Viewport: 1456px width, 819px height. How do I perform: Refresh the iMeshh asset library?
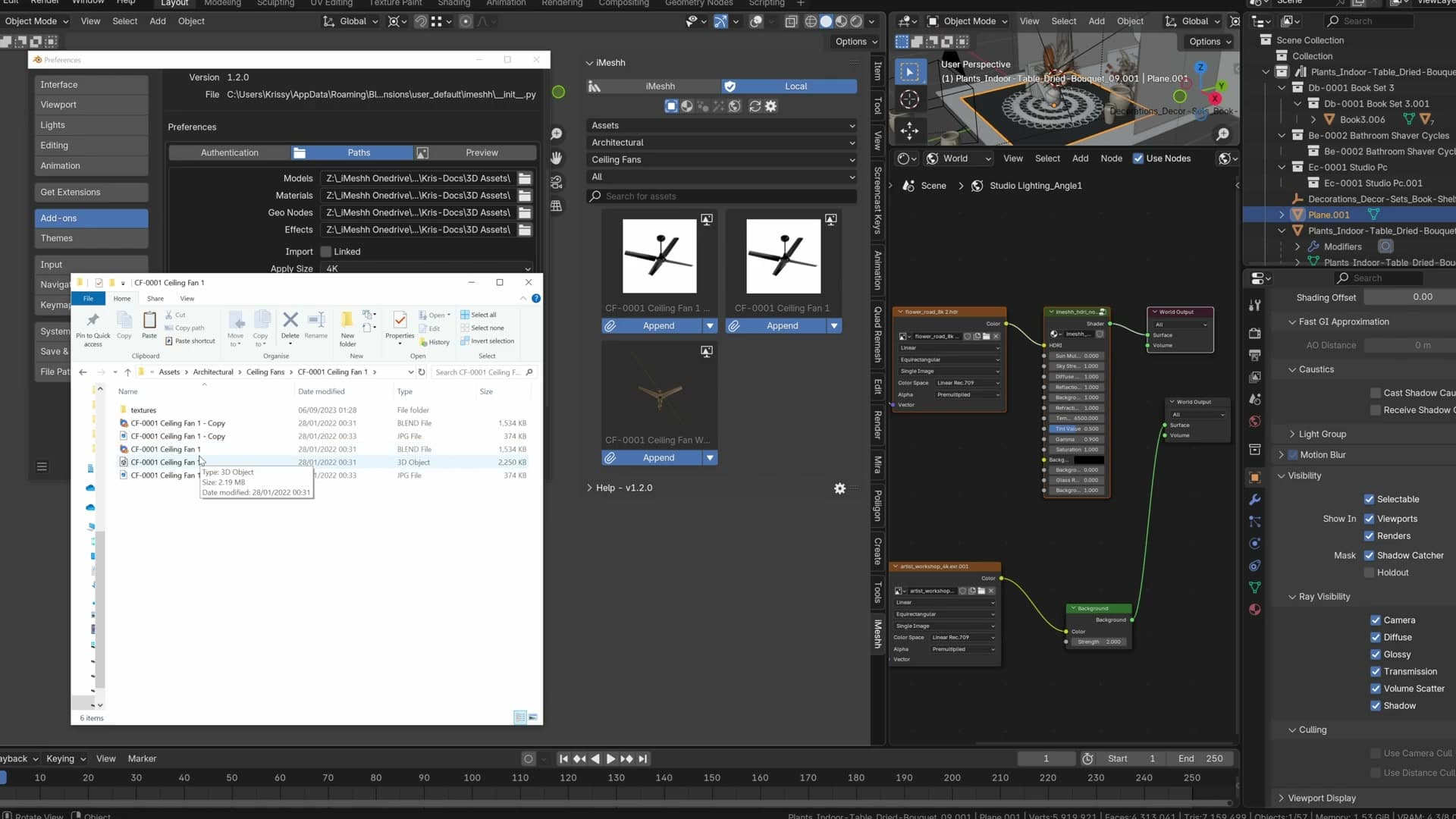[755, 106]
